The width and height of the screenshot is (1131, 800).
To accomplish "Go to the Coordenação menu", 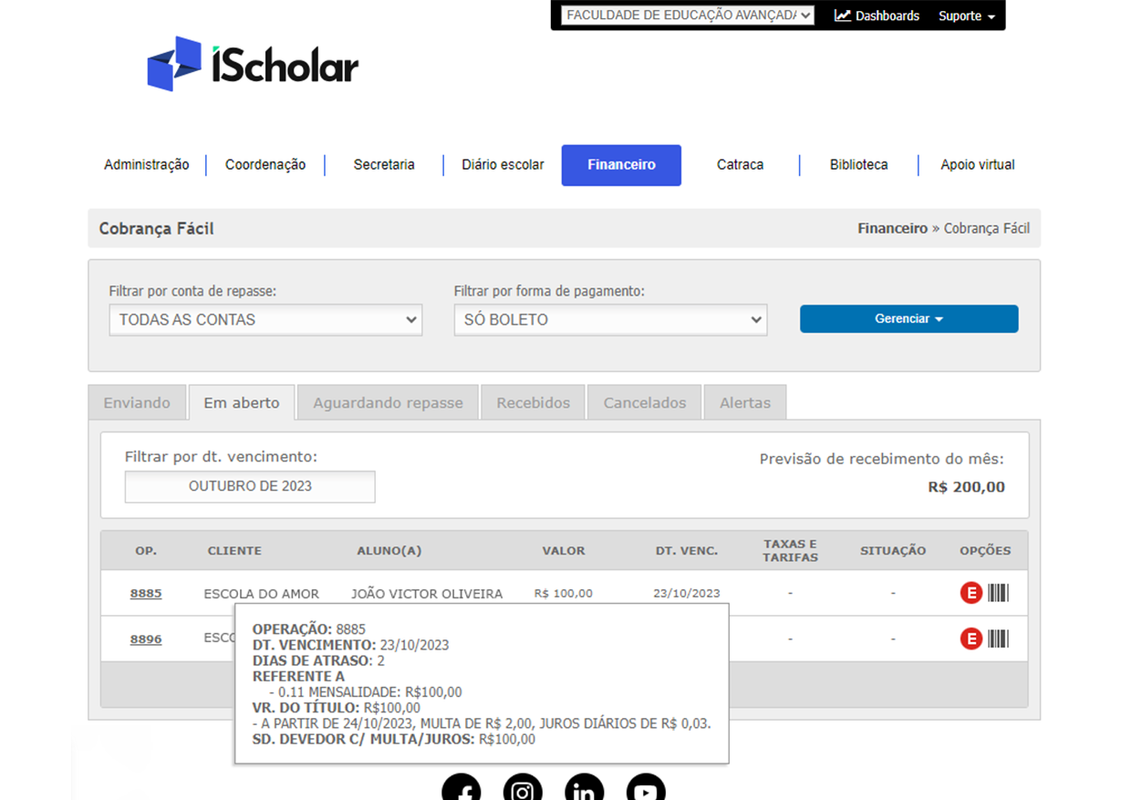I will pyautogui.click(x=265, y=164).
